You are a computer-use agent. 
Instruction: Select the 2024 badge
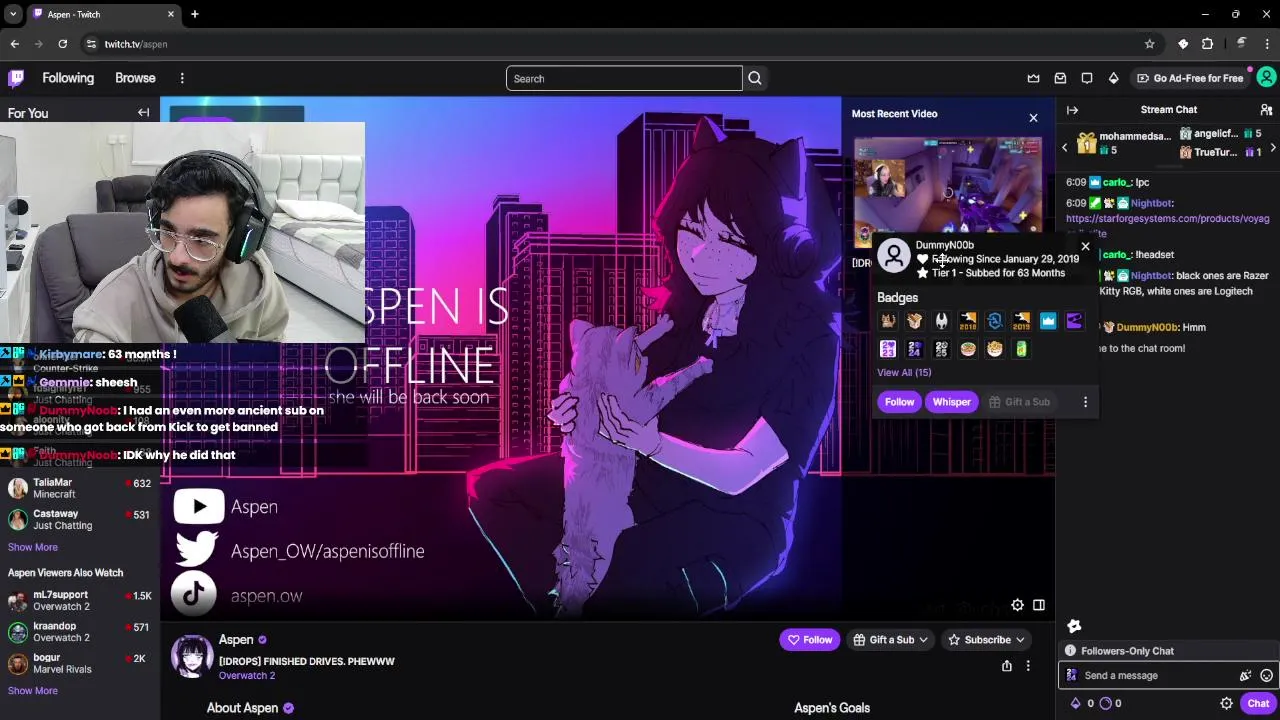[x=914, y=348]
